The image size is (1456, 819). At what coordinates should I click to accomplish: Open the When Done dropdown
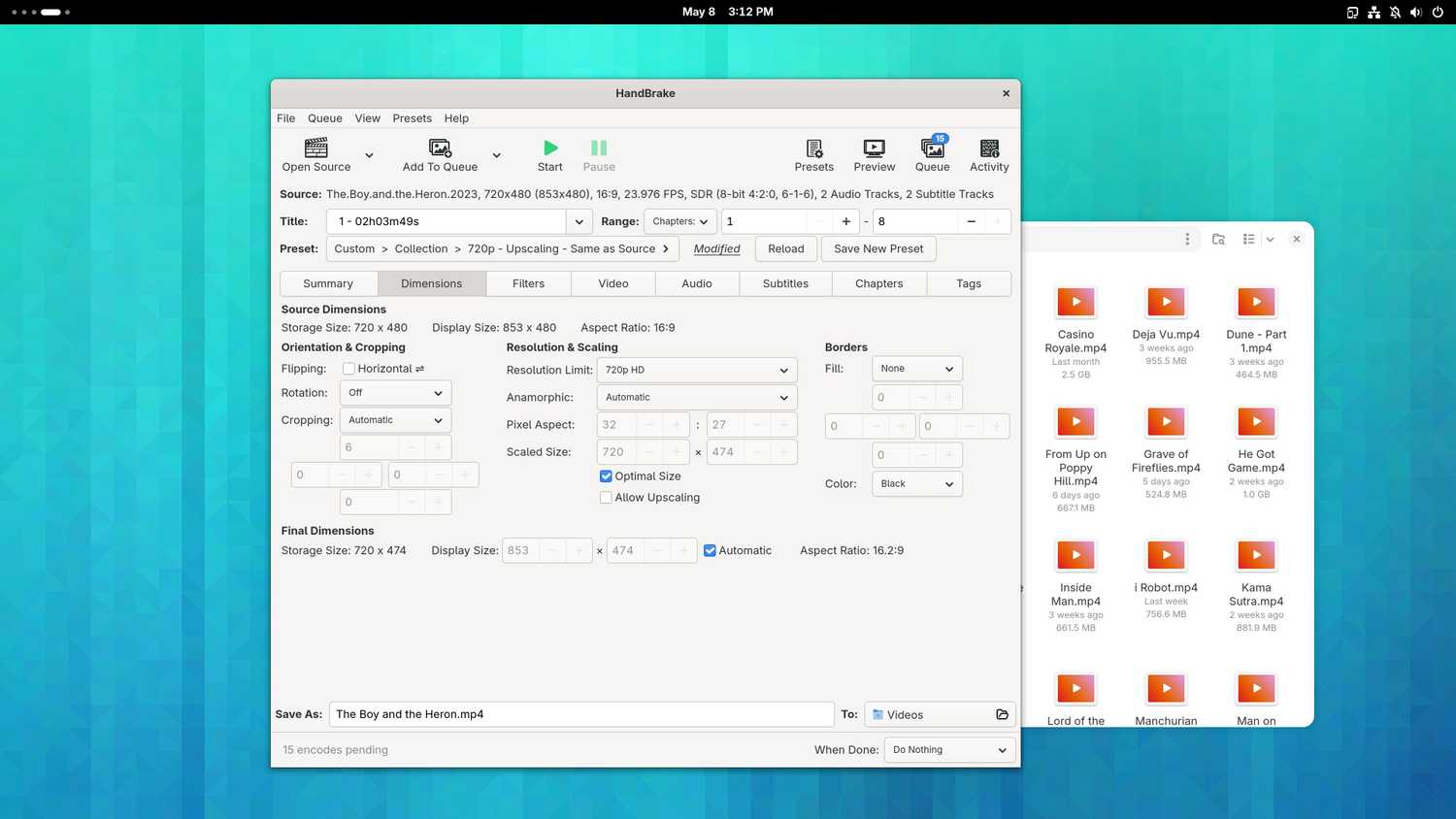point(949,749)
